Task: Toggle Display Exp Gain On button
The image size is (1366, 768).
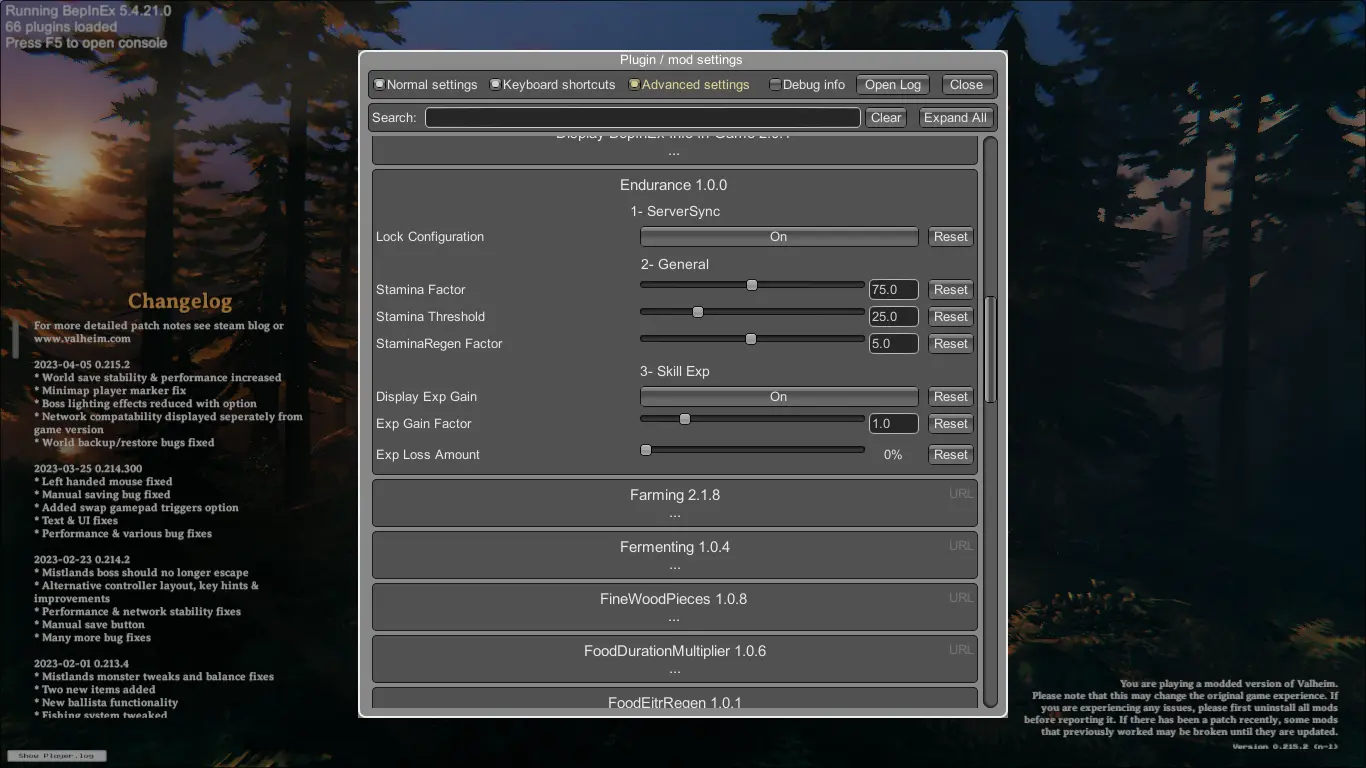Action: click(779, 397)
